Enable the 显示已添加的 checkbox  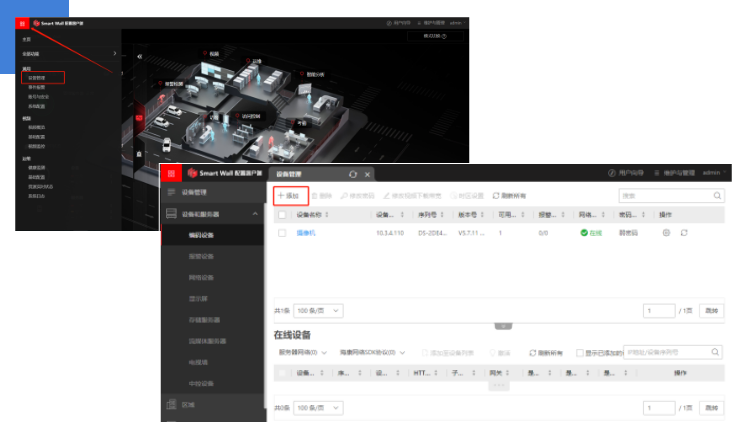tap(580, 353)
